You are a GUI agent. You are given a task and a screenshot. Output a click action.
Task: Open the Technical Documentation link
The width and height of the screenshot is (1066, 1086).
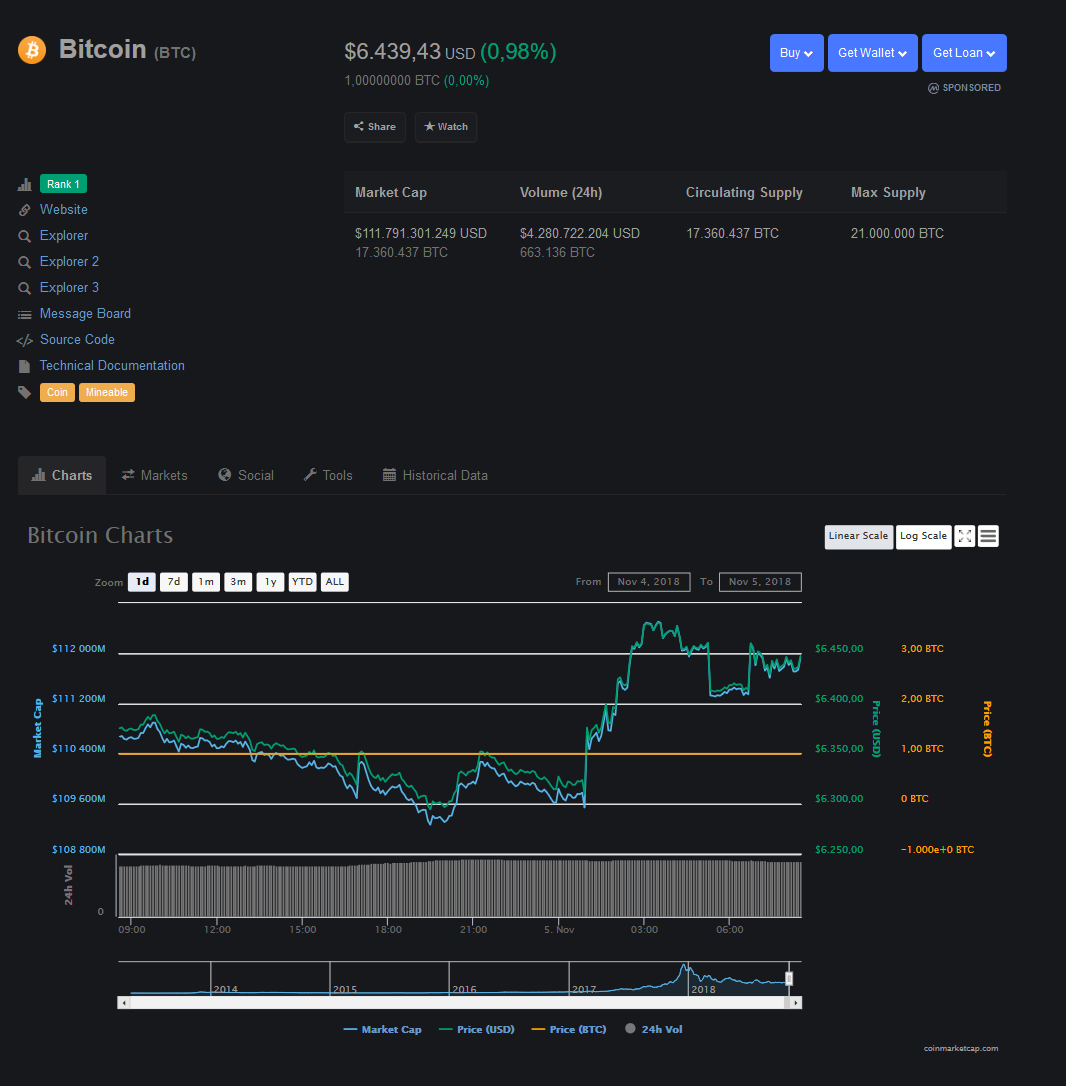pos(112,366)
